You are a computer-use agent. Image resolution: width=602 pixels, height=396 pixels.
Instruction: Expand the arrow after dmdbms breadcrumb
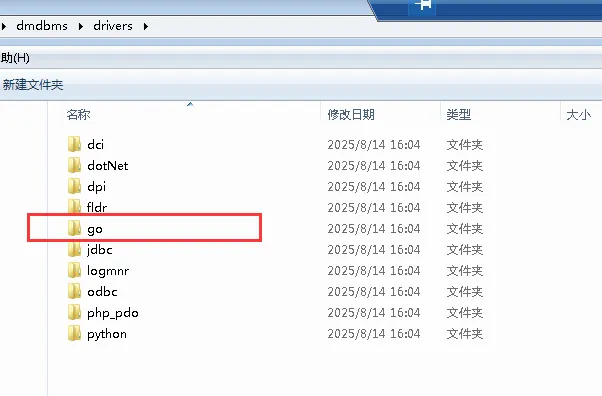[81, 27]
